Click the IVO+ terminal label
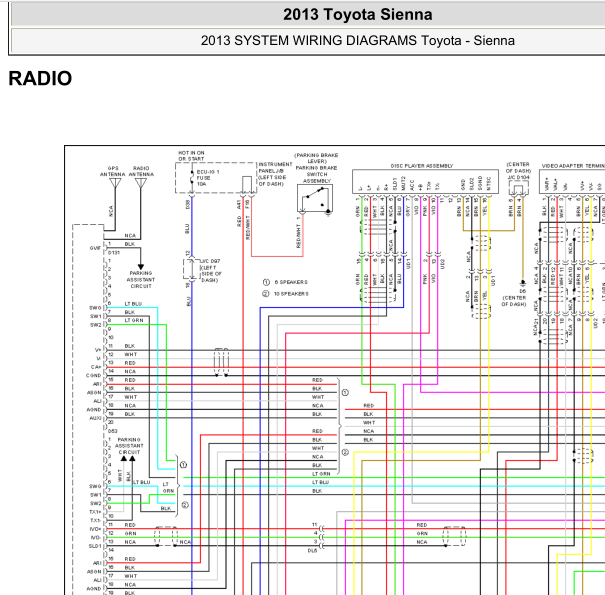 [96, 529]
